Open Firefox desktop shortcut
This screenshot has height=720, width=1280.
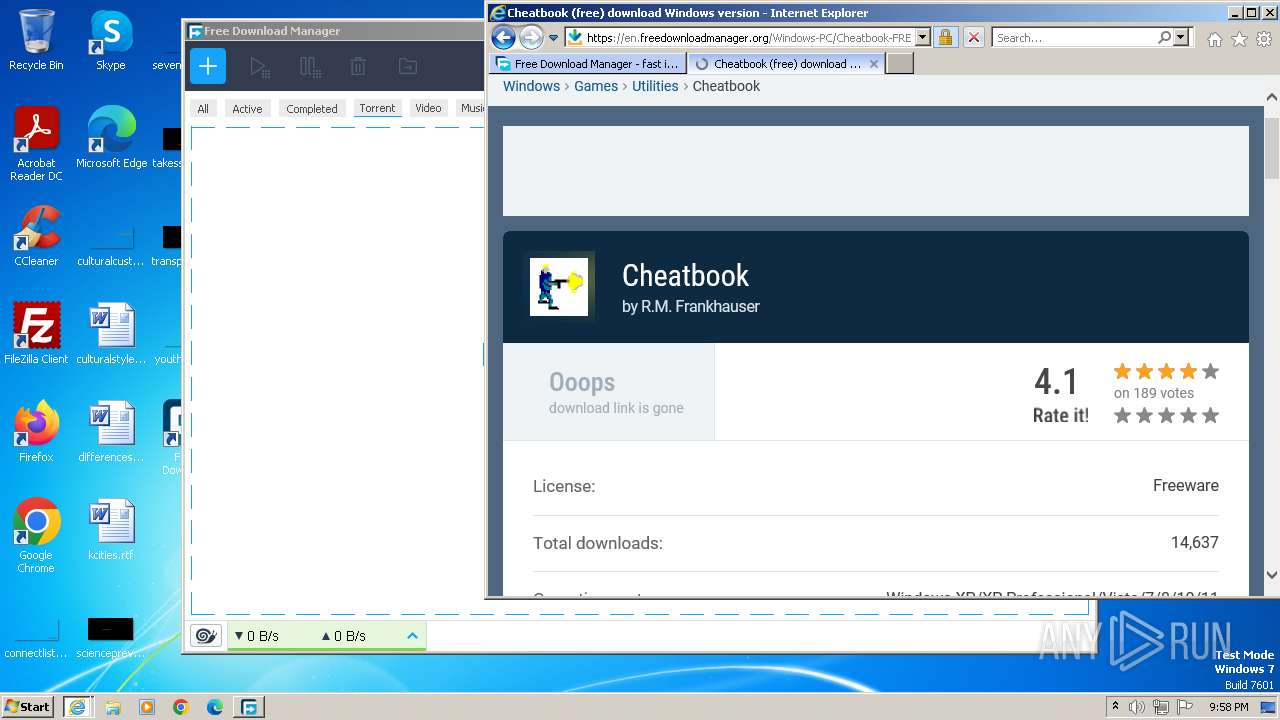(x=36, y=432)
